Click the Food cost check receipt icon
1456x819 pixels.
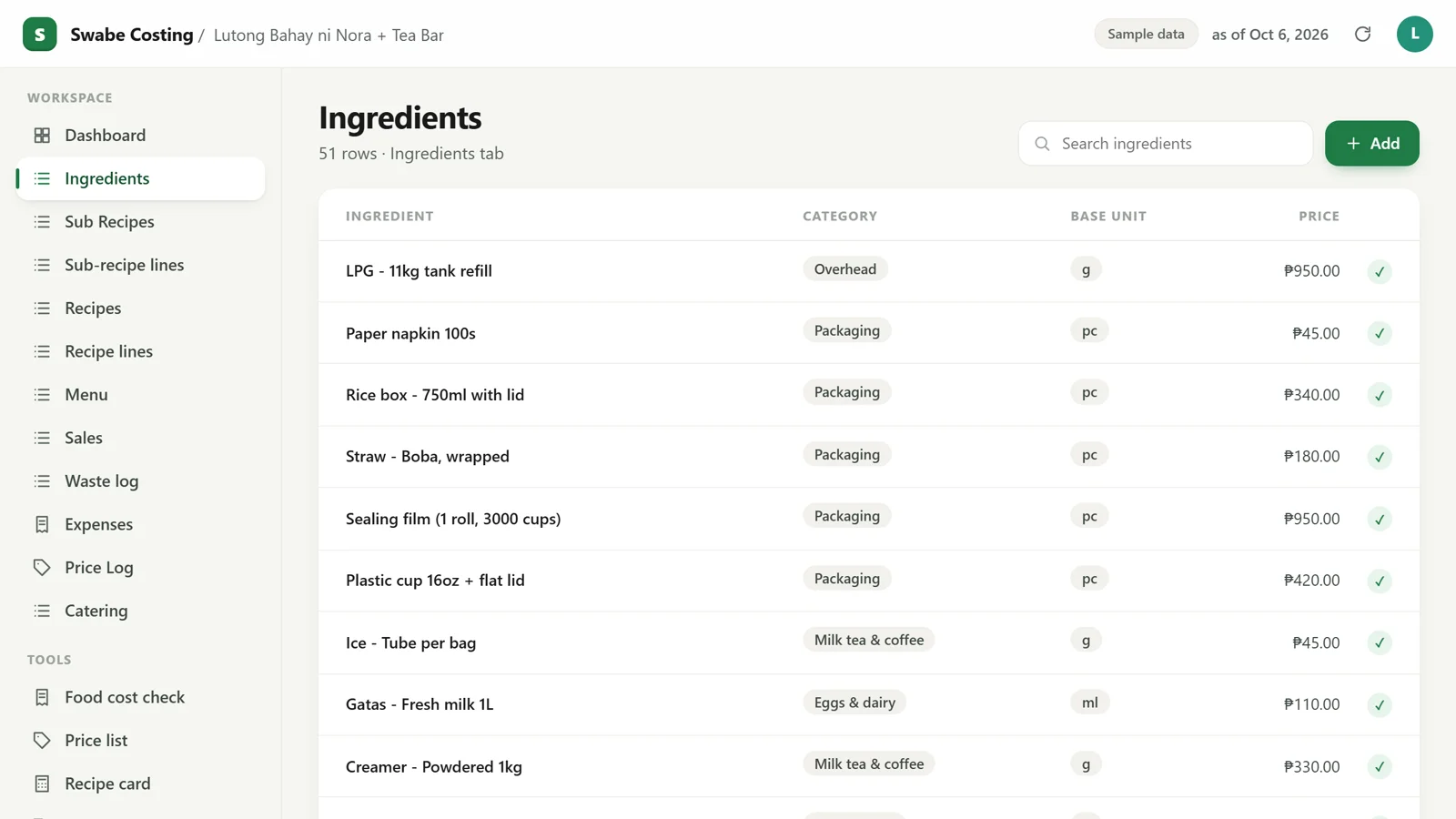tap(42, 697)
